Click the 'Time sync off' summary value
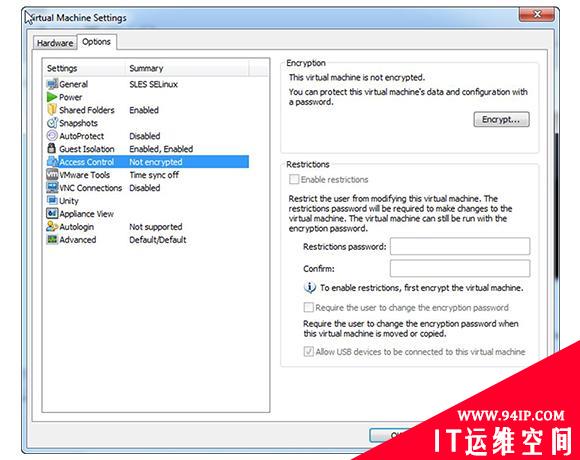This screenshot has width=580, height=460. coord(154,175)
